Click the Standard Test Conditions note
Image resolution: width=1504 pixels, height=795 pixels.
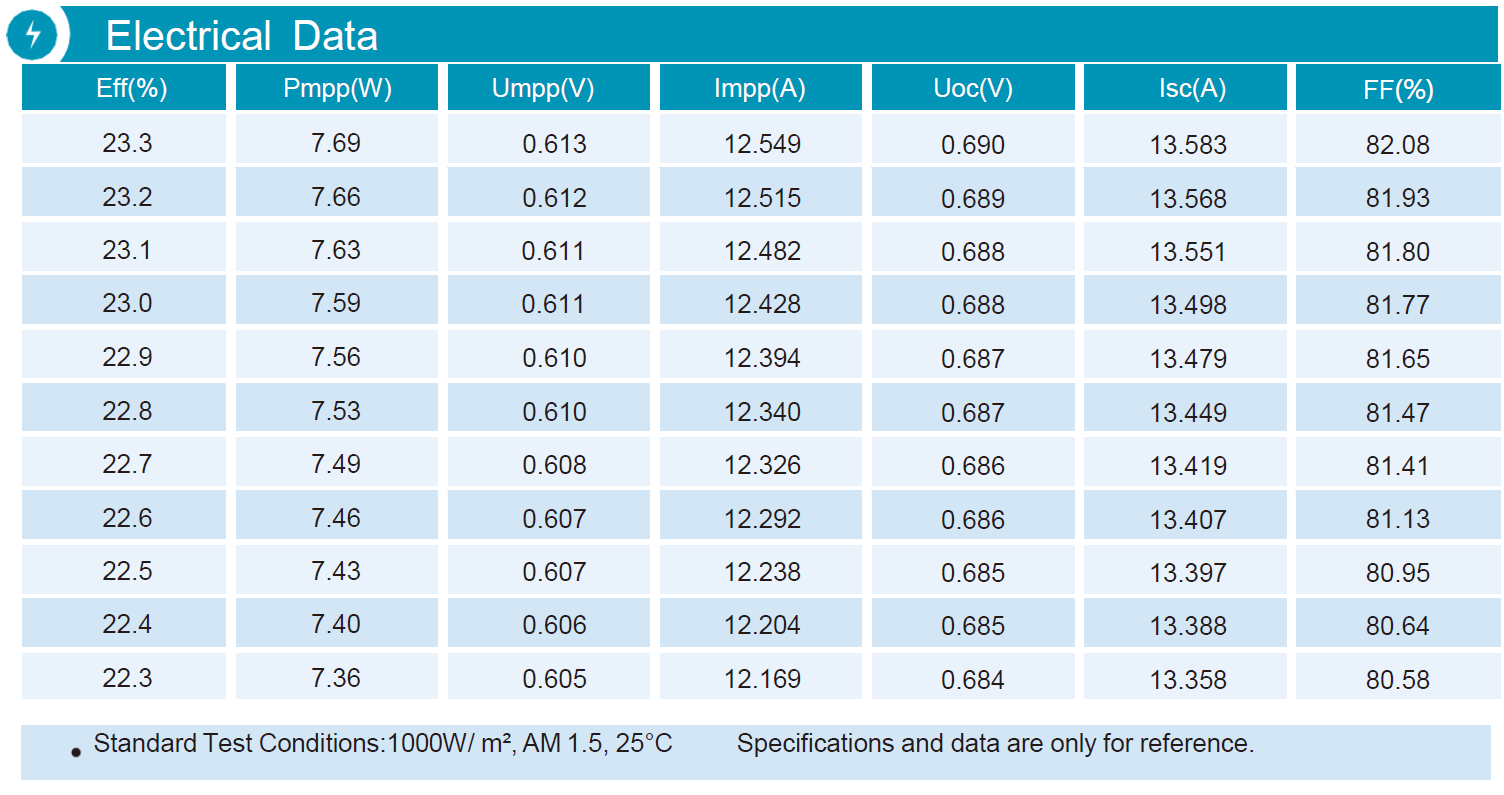[383, 744]
